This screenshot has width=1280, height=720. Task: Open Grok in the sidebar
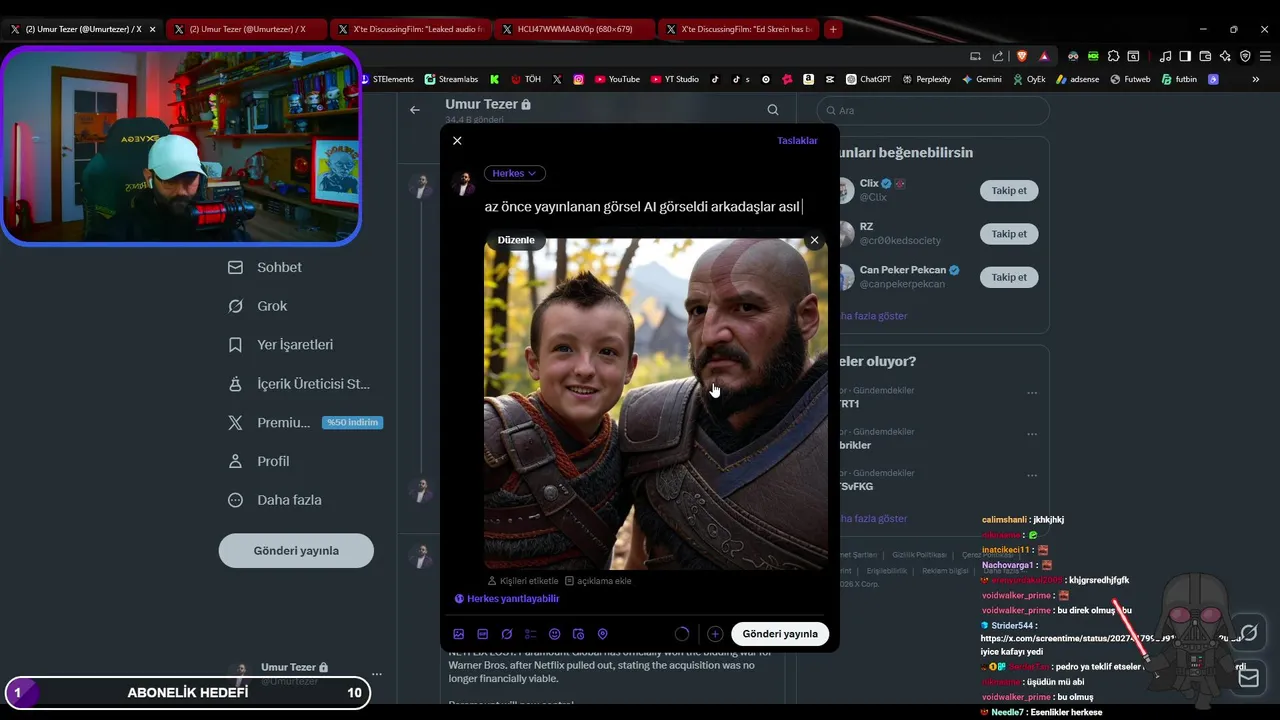pyautogui.click(x=257, y=306)
